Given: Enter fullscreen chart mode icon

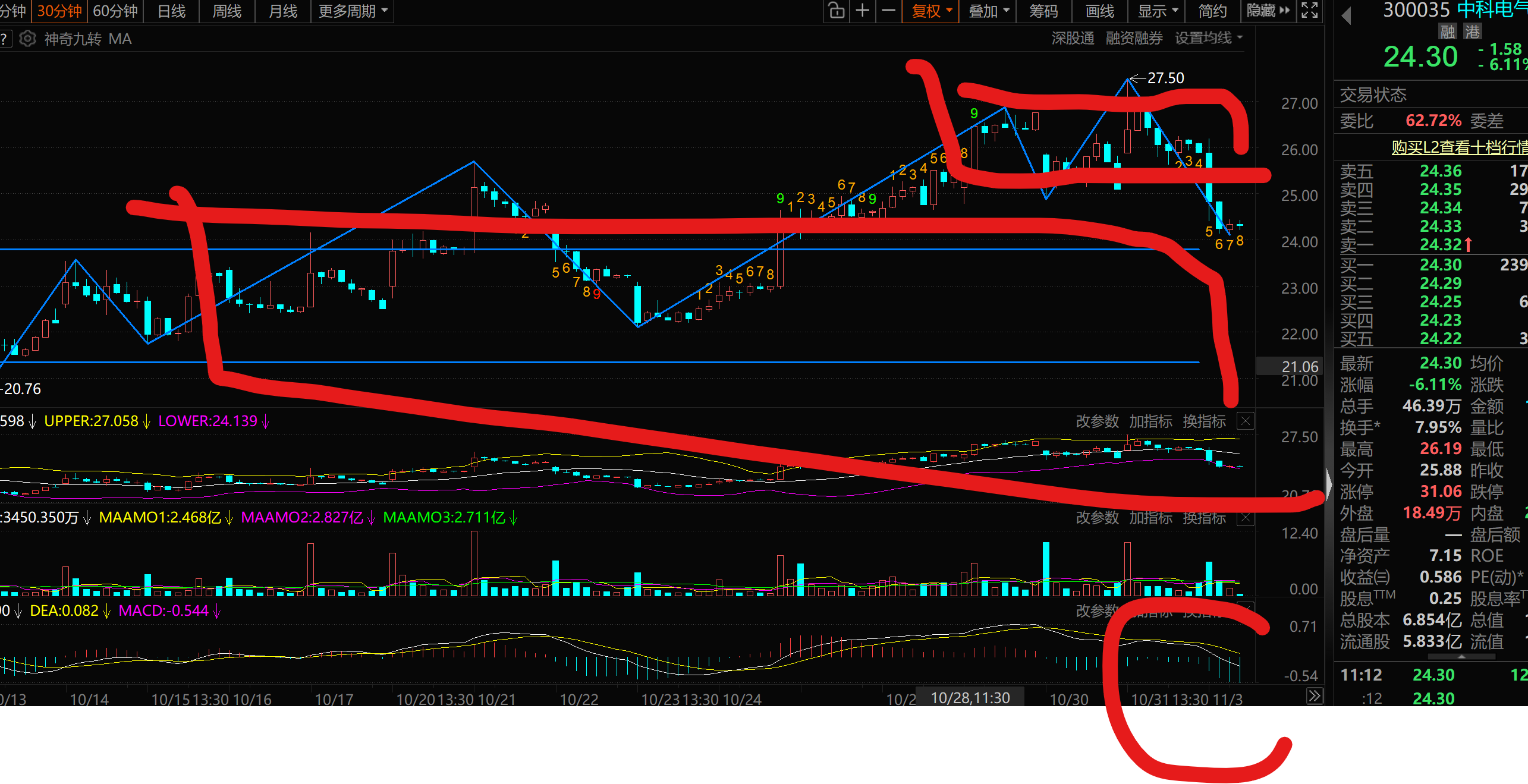Looking at the screenshot, I should pos(1310,11).
